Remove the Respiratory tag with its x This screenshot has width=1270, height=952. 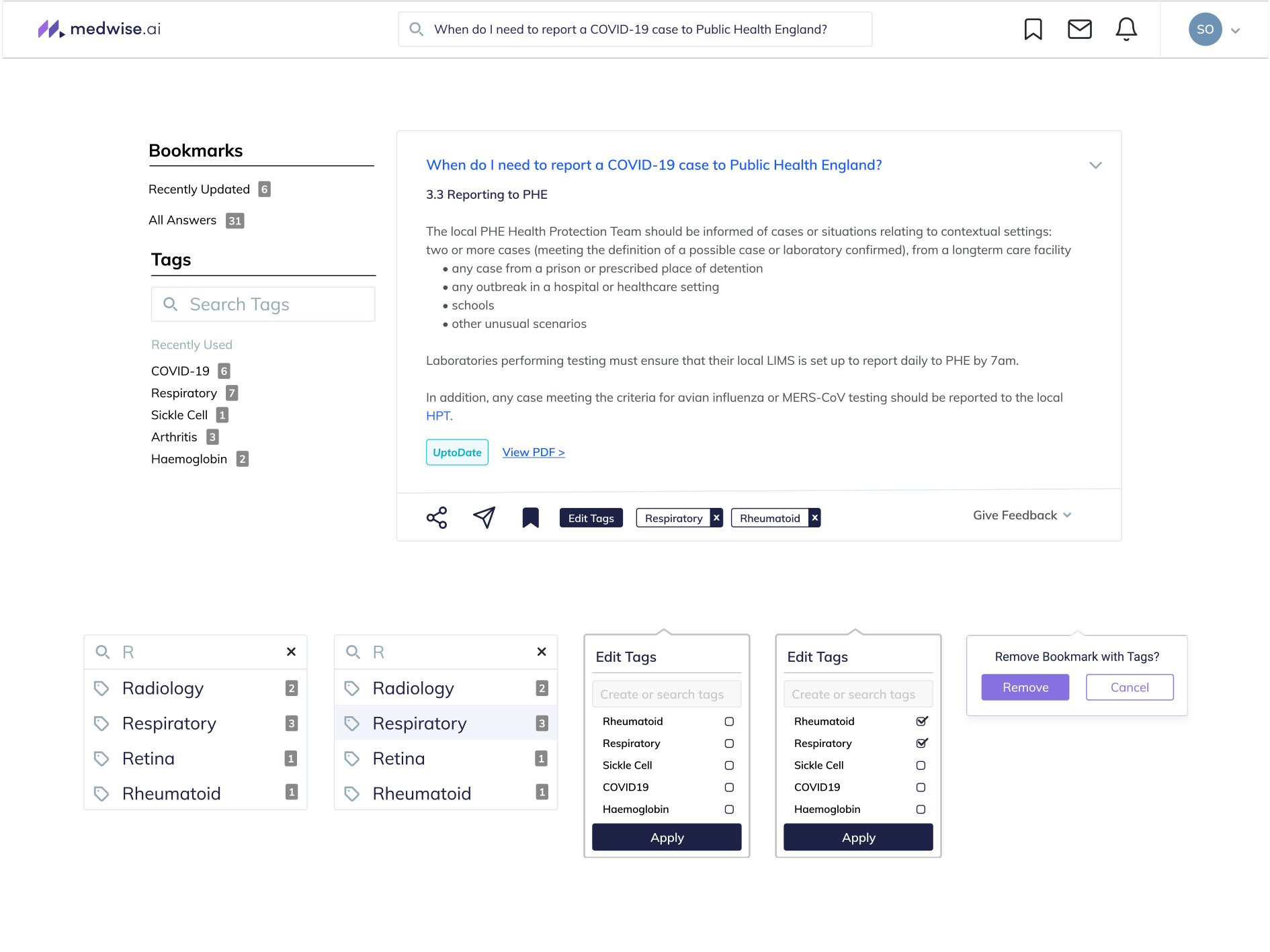716,518
